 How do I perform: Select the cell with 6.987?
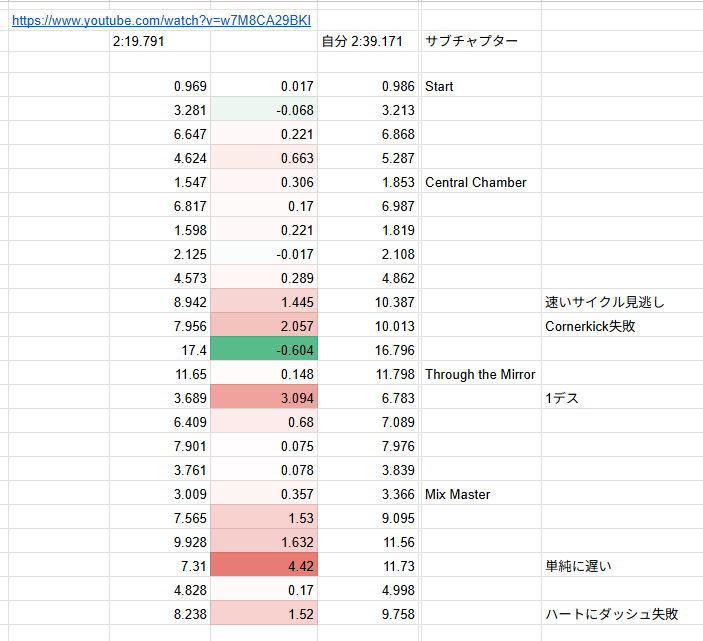368,206
